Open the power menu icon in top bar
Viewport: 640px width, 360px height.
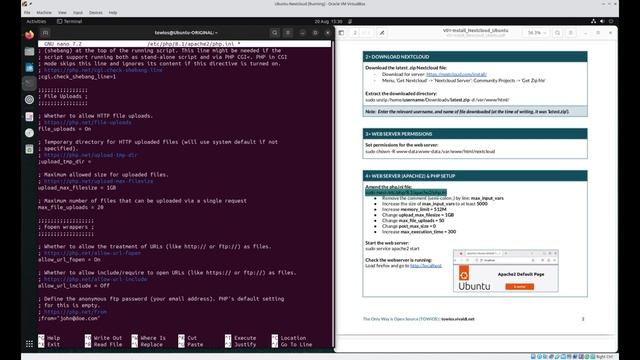click(611, 21)
